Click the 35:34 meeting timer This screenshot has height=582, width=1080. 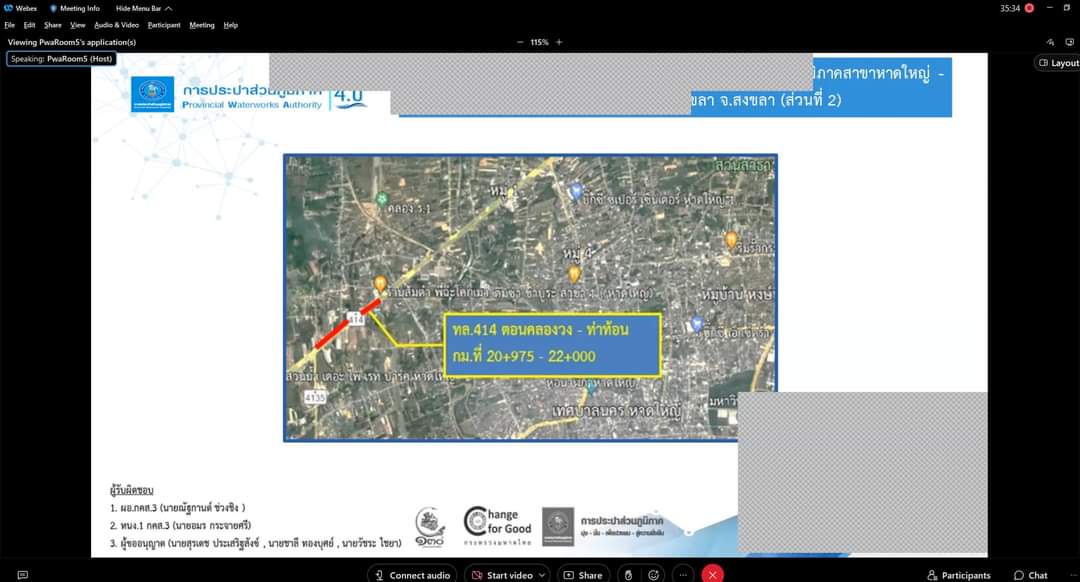point(1010,8)
